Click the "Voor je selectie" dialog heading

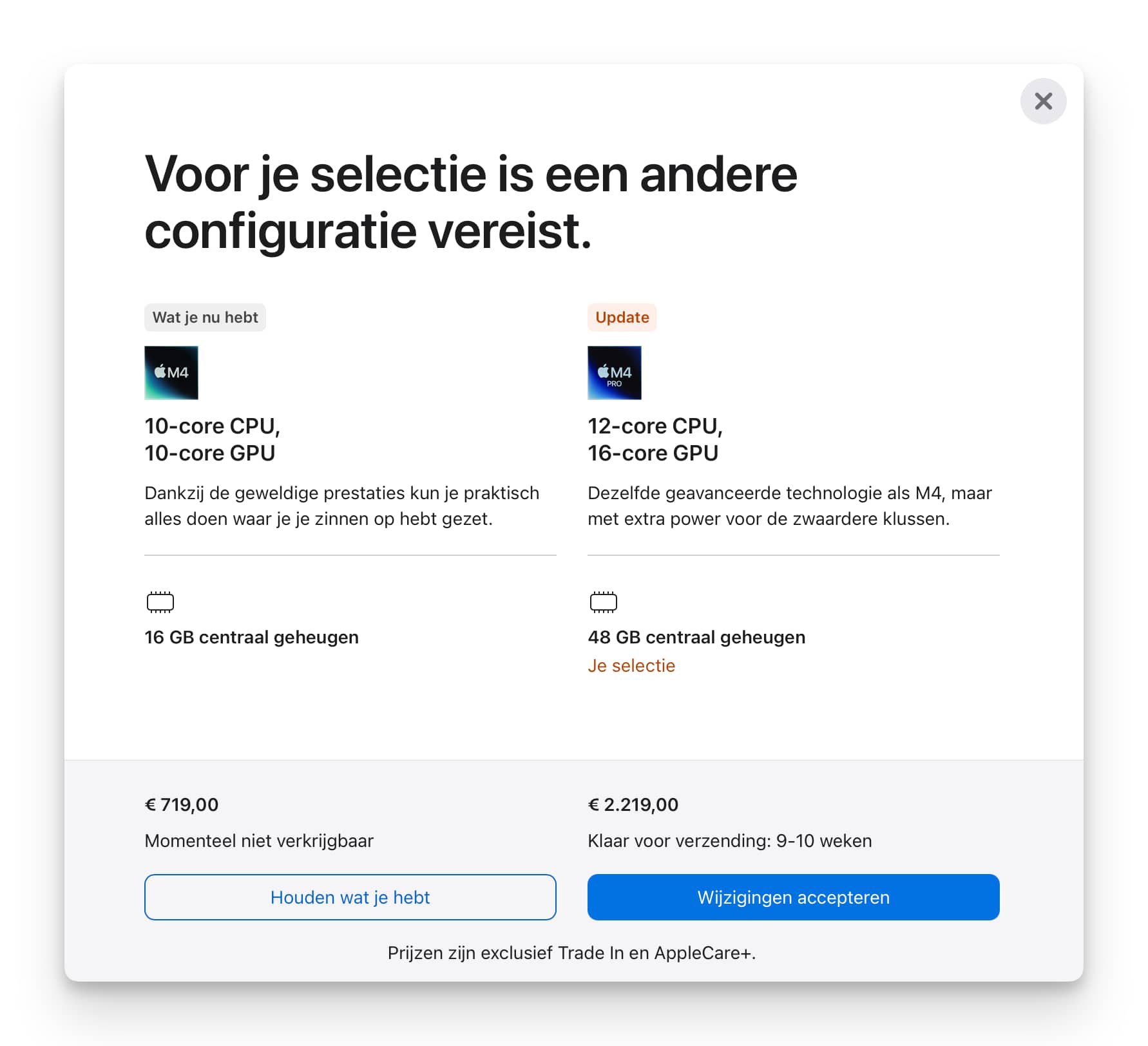tap(470, 202)
